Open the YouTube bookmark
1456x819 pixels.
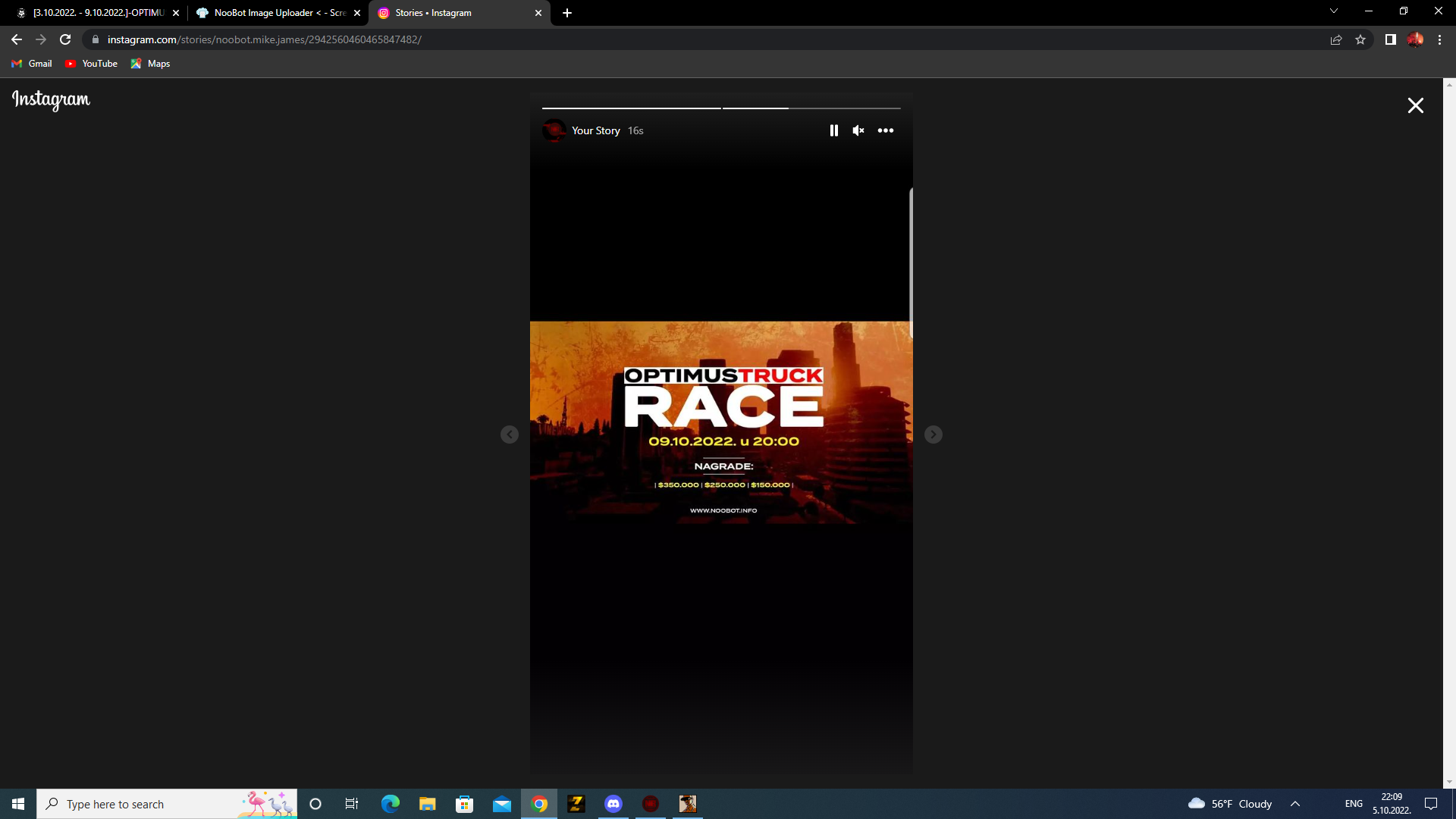pos(92,64)
